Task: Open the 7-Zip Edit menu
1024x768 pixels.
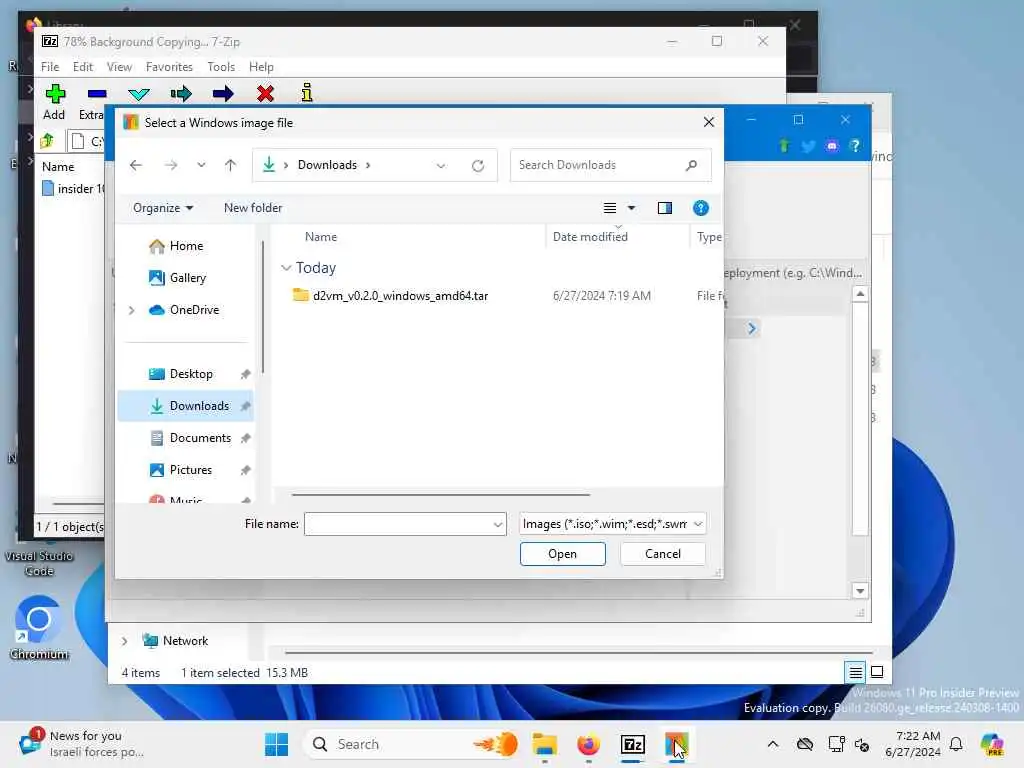Action: pos(82,67)
